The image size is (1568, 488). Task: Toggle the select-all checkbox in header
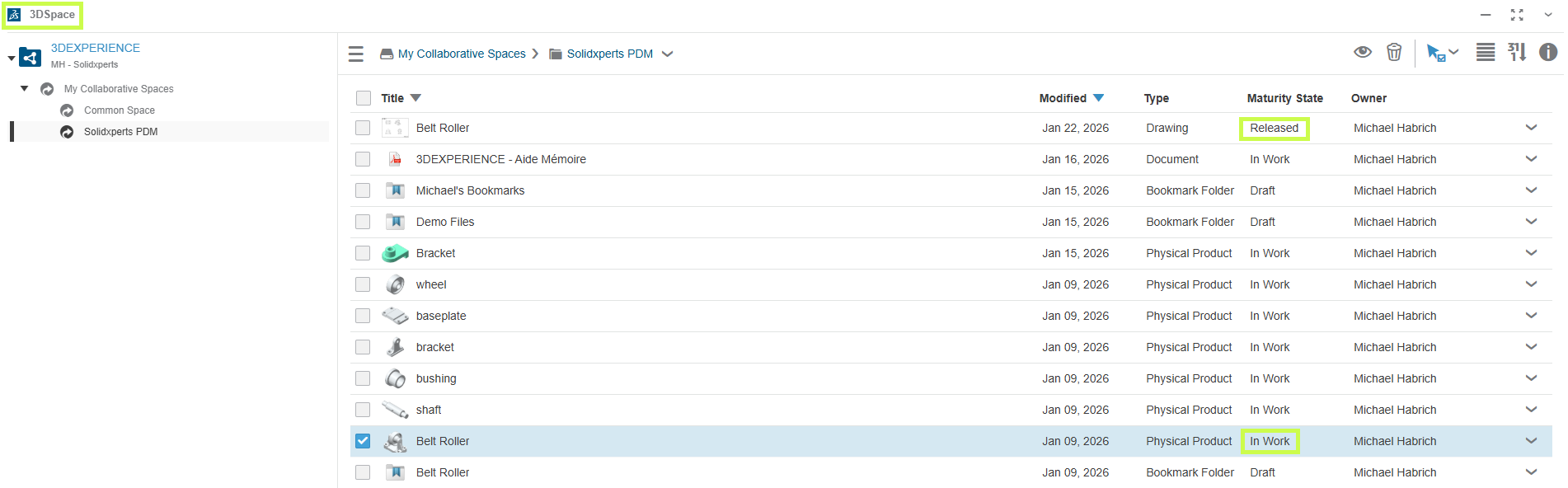364,98
